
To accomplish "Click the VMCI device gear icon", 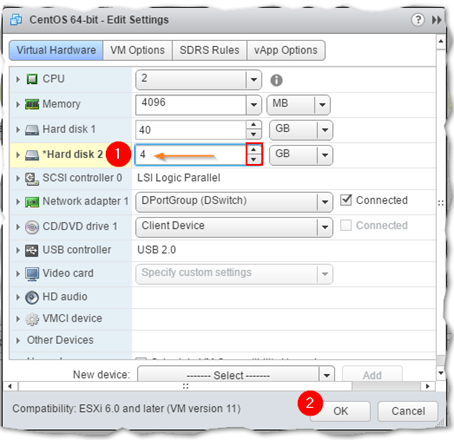I will coord(32,319).
